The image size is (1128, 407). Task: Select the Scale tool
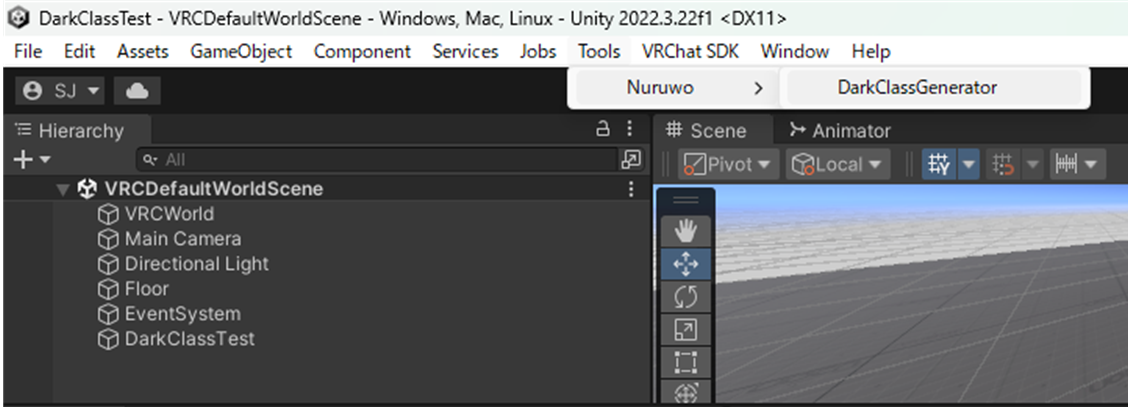click(x=686, y=330)
